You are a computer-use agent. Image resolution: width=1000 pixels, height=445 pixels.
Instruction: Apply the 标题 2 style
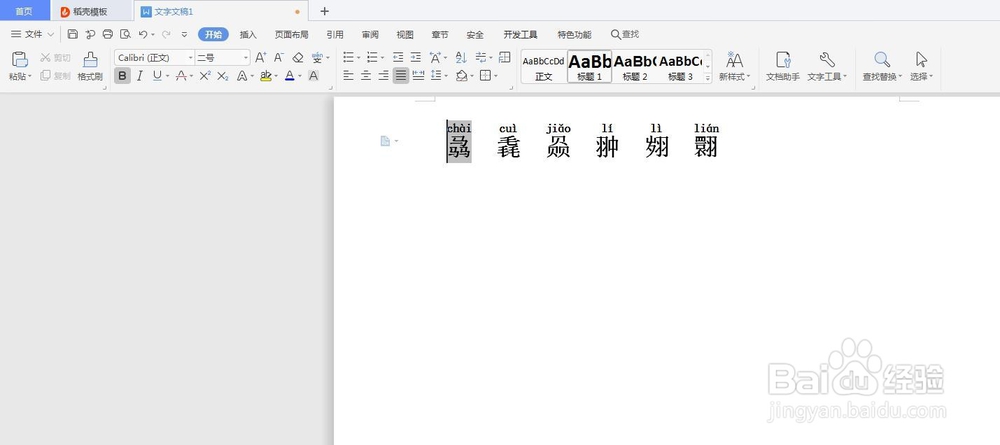click(635, 67)
